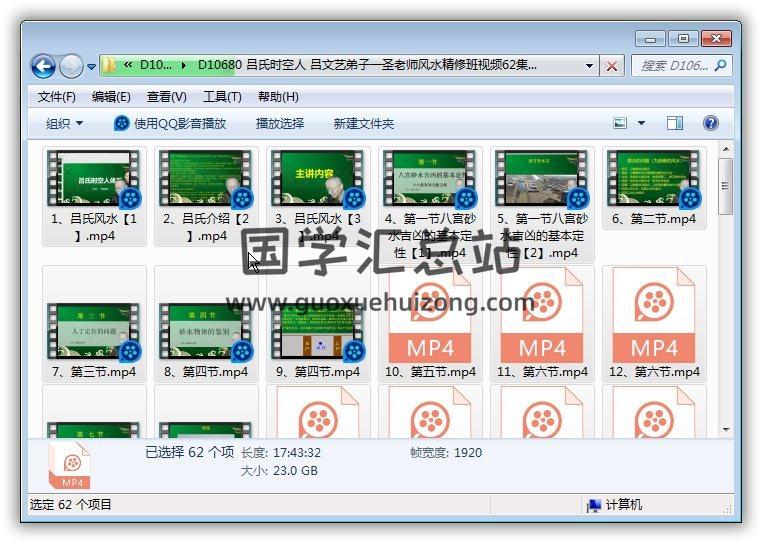762x543 pixels.
Task: Expand the 组织 dropdown
Action: tap(64, 123)
